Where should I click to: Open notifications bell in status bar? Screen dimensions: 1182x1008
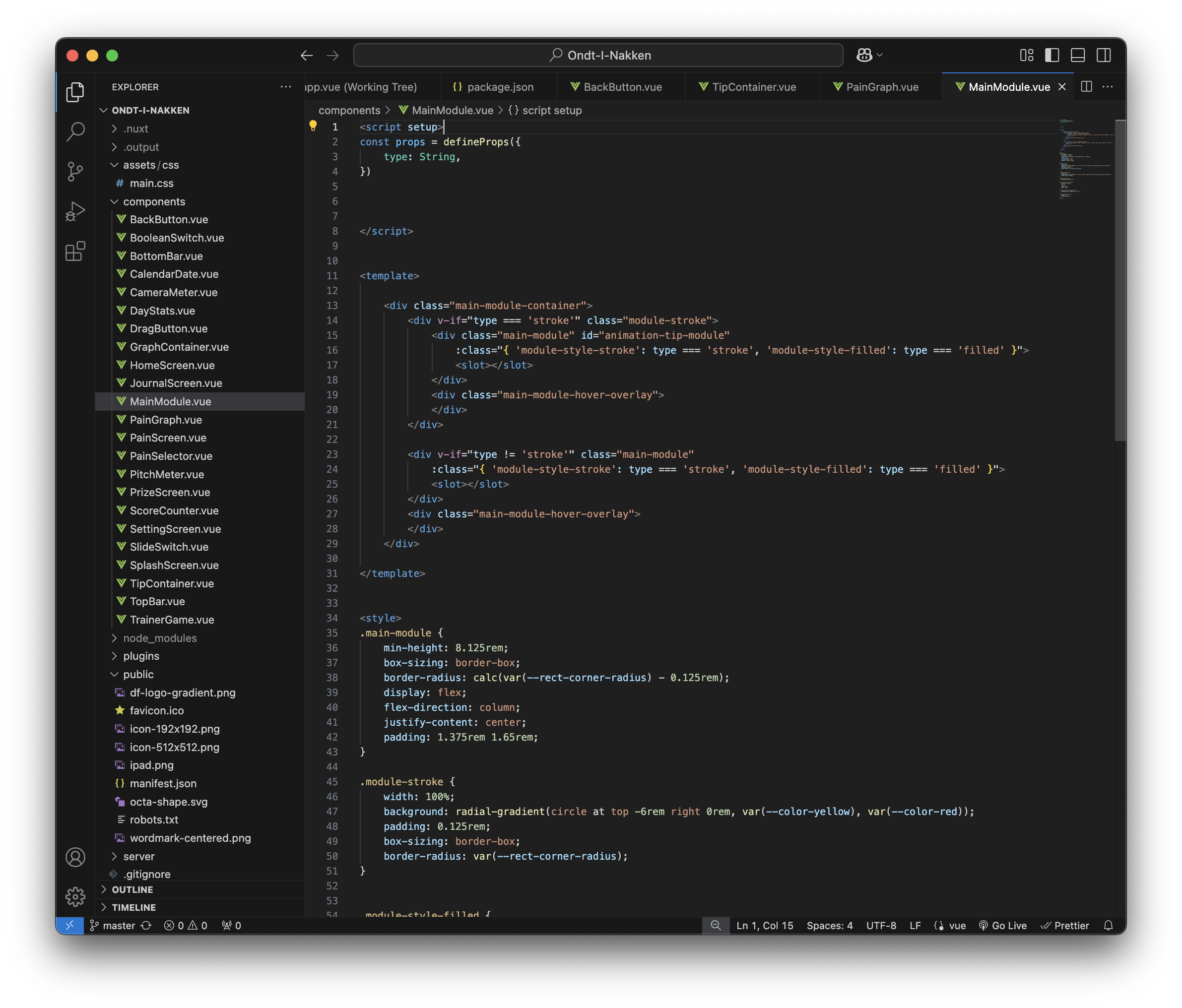pos(1108,925)
